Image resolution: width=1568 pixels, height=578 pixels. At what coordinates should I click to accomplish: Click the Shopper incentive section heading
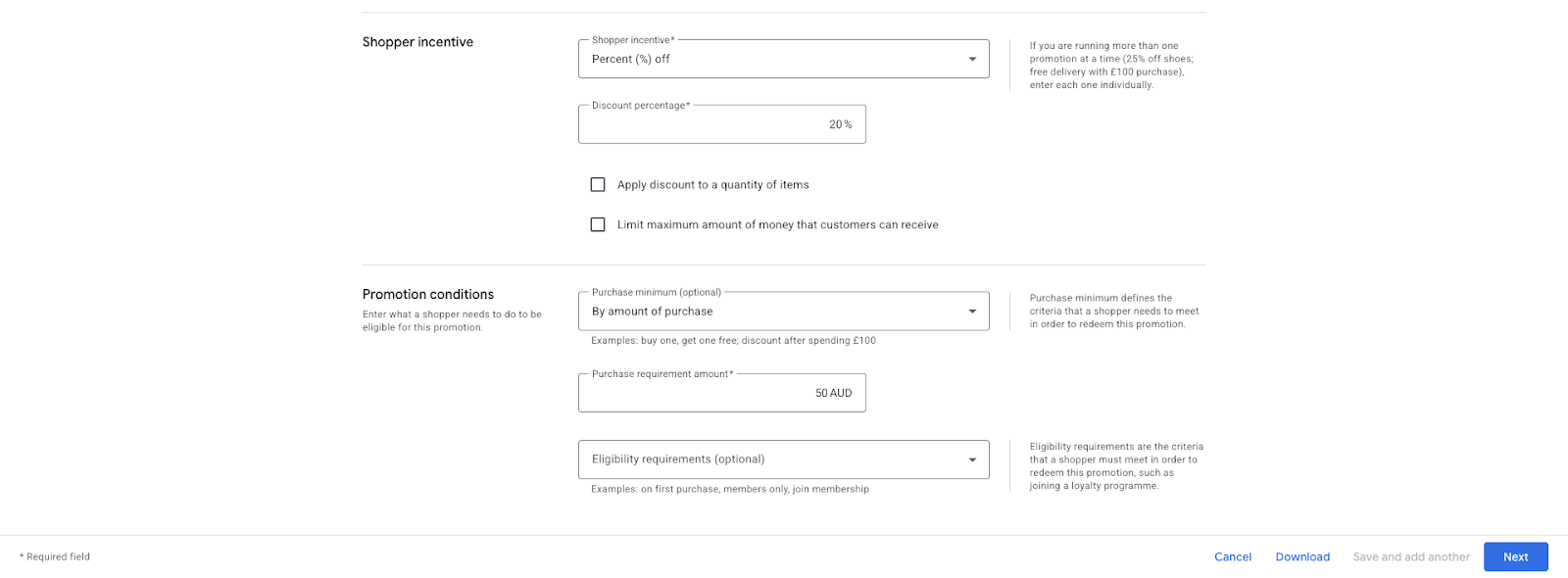[x=417, y=42]
